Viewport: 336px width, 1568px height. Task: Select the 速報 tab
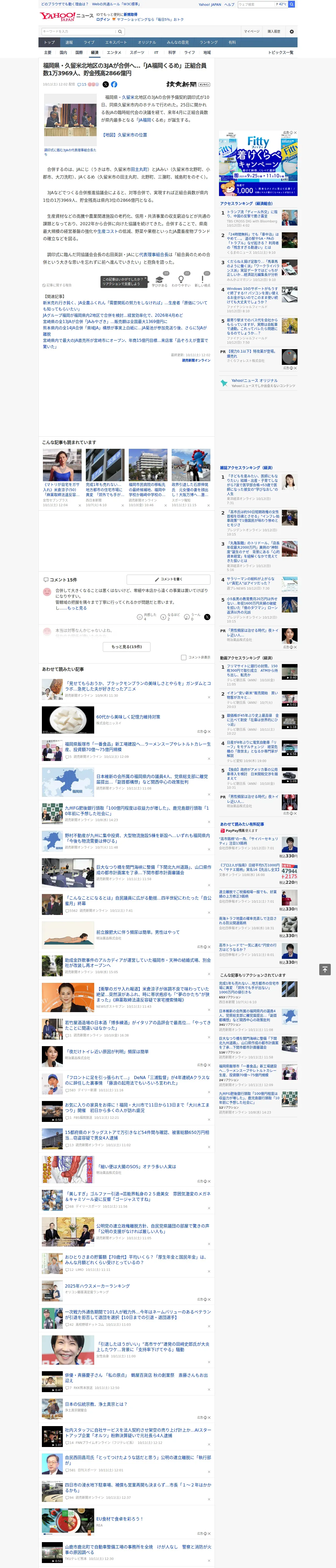(69, 43)
